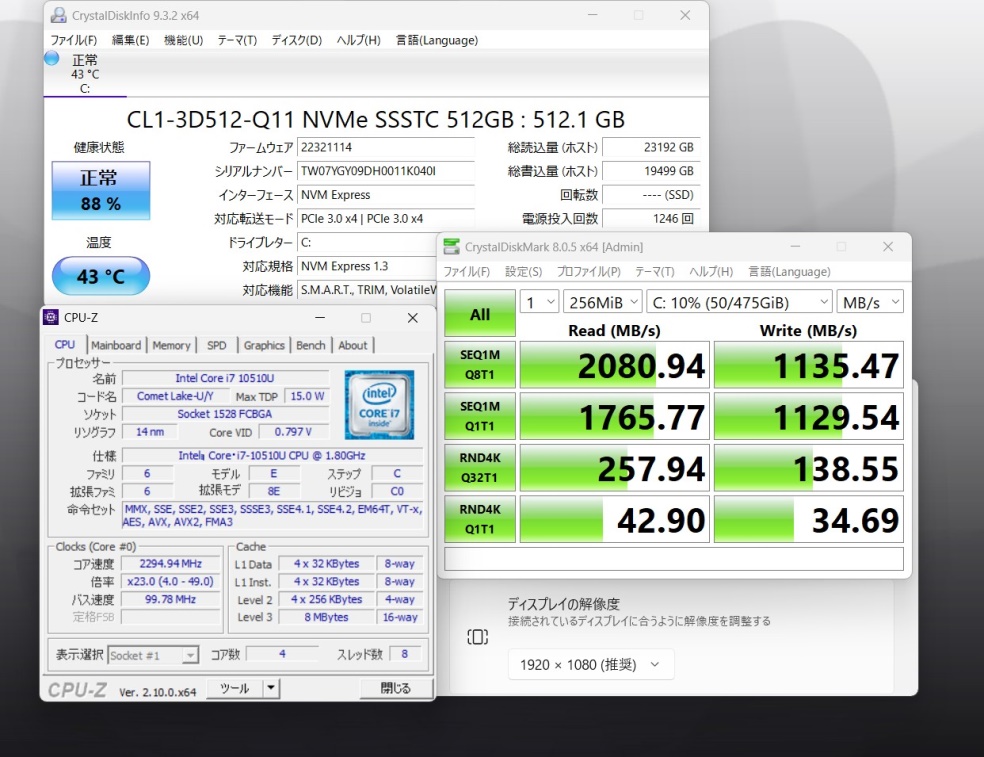Run the SEQ1M Q1T1 benchmark

coord(480,416)
